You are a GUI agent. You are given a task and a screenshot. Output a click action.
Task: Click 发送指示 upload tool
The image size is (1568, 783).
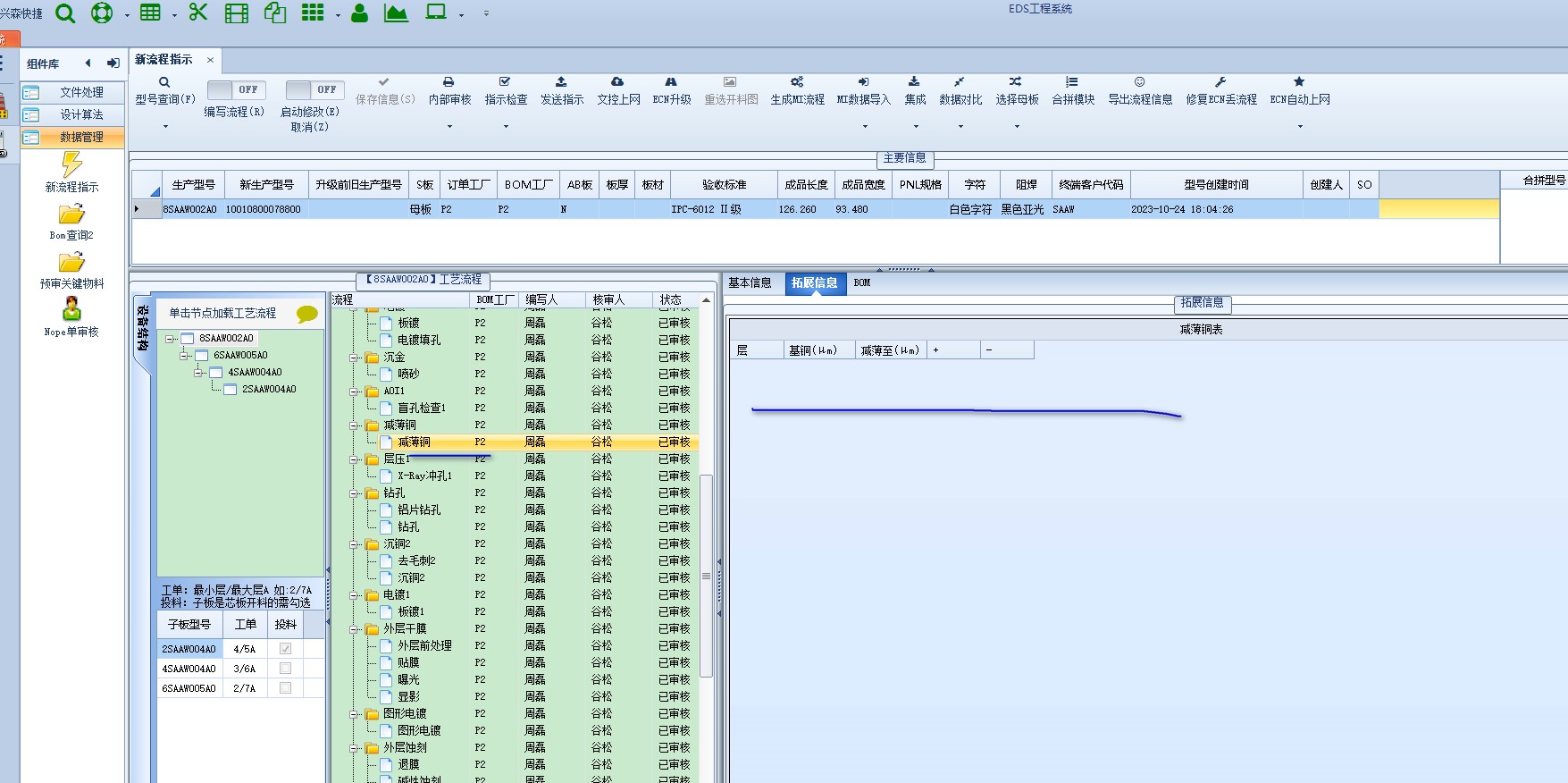[x=561, y=91]
